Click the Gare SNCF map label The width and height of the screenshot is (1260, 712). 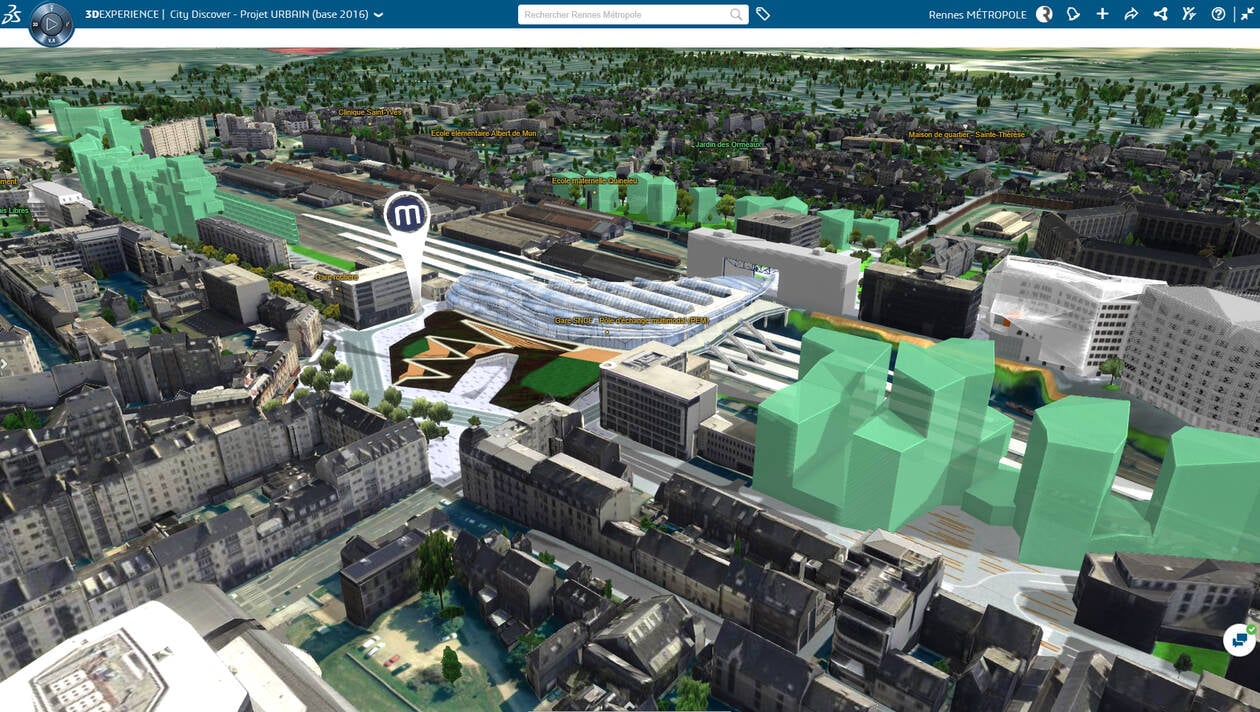tap(574, 321)
